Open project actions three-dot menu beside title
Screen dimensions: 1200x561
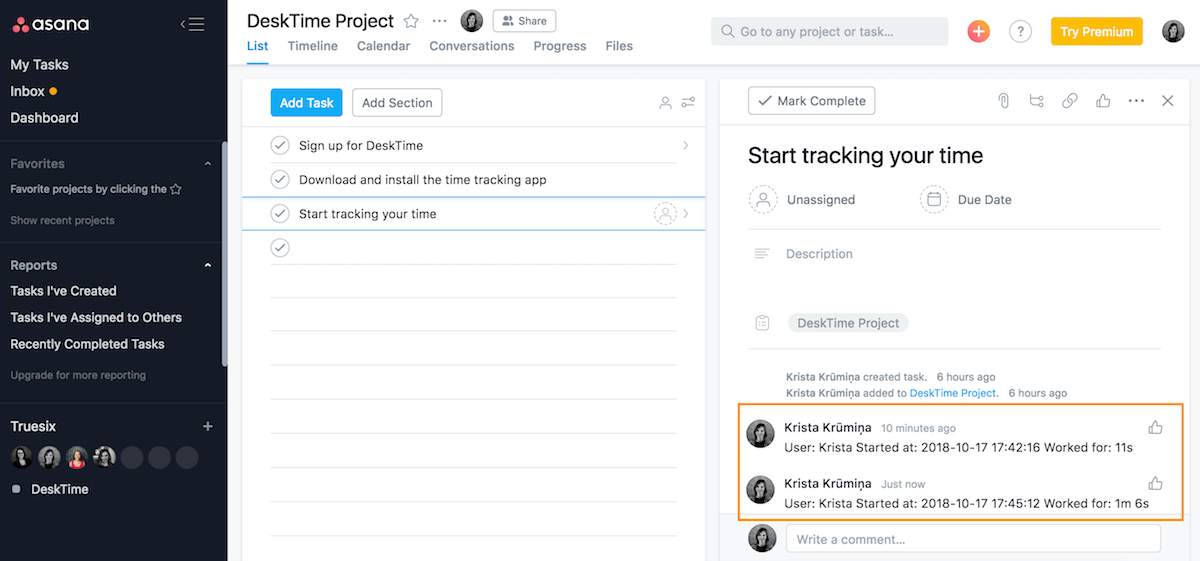point(440,21)
